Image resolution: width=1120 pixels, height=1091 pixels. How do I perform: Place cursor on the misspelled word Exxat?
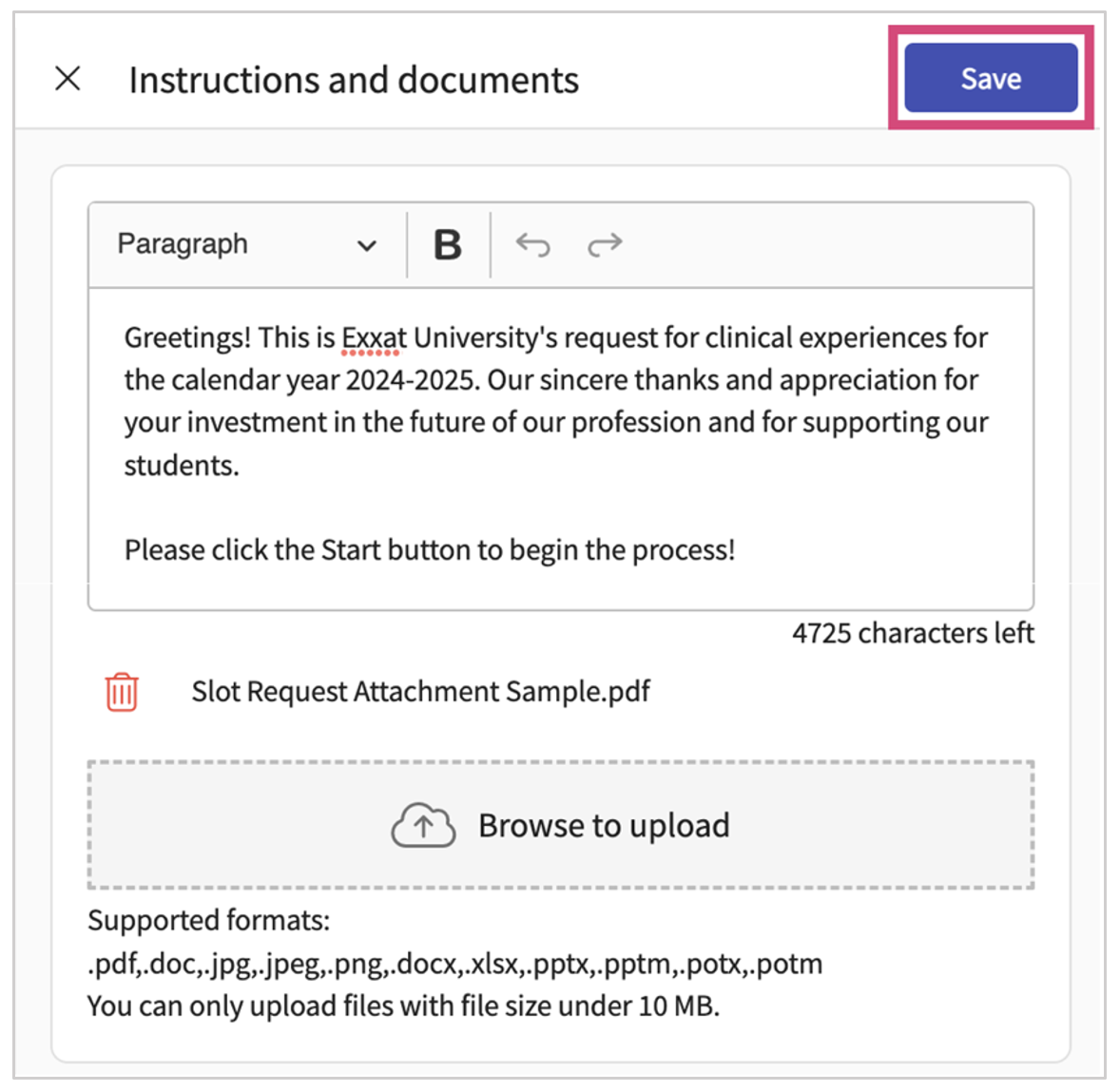[x=374, y=338]
